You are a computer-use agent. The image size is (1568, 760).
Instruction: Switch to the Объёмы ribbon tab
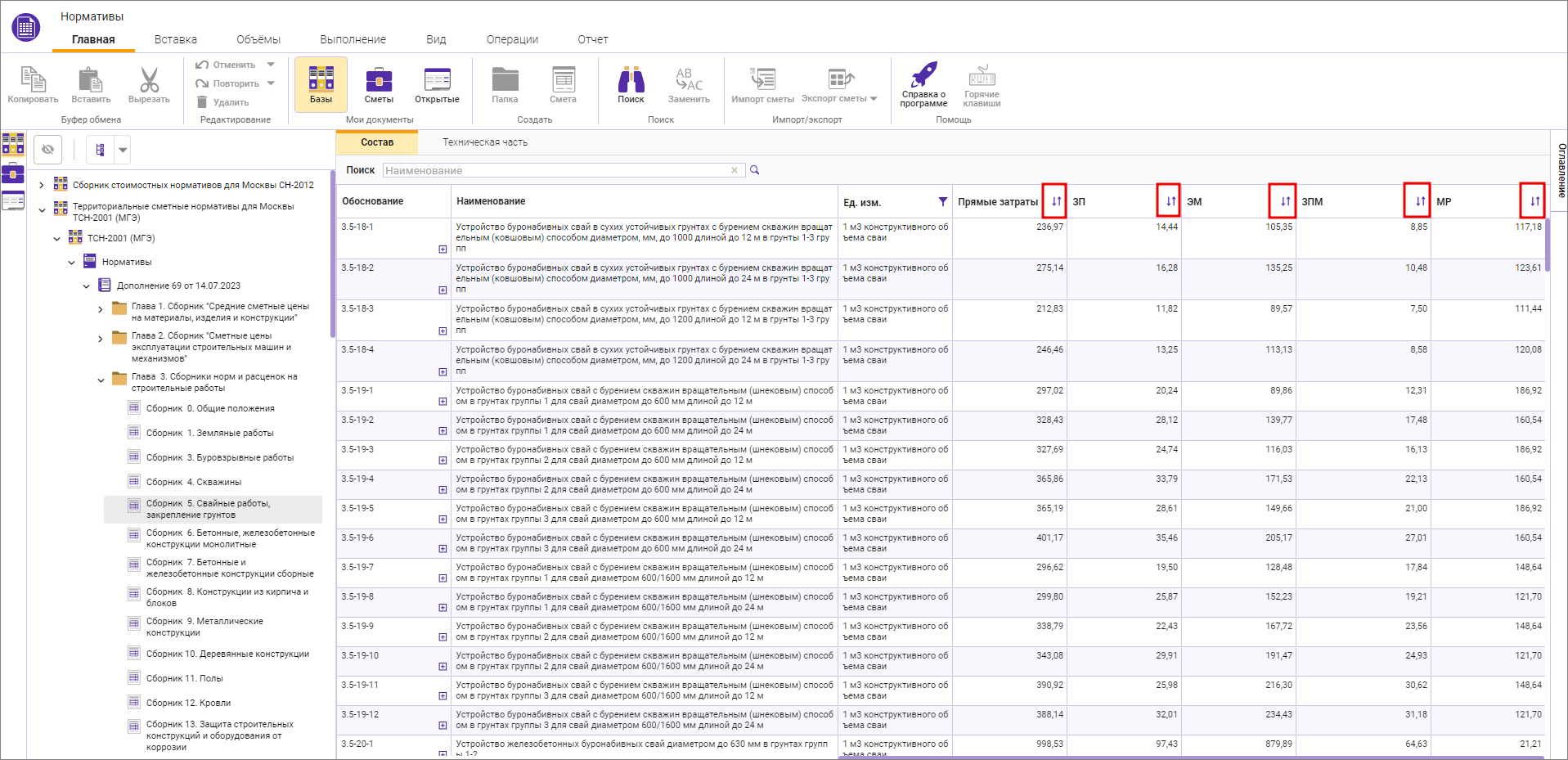tap(258, 39)
